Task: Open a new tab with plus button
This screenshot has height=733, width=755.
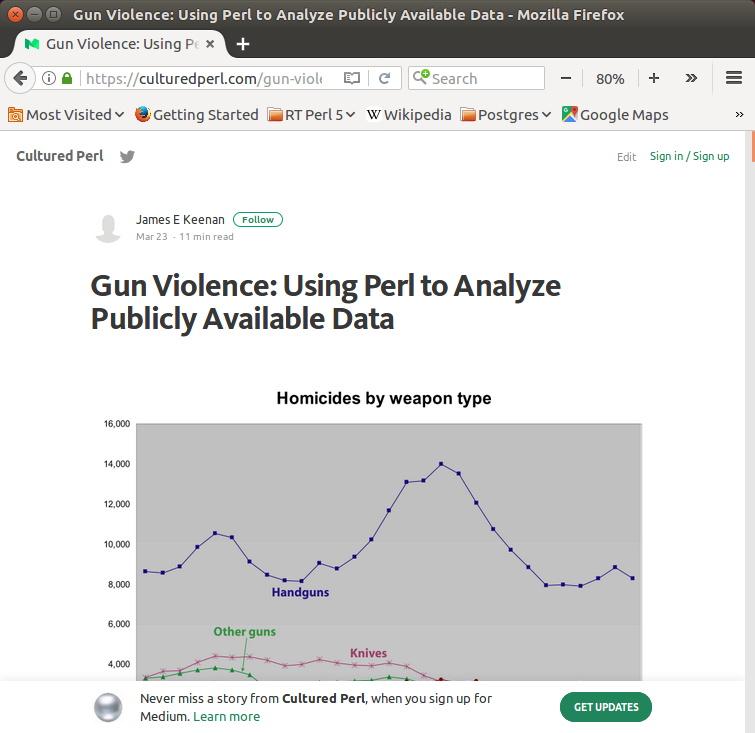Action: (x=243, y=44)
